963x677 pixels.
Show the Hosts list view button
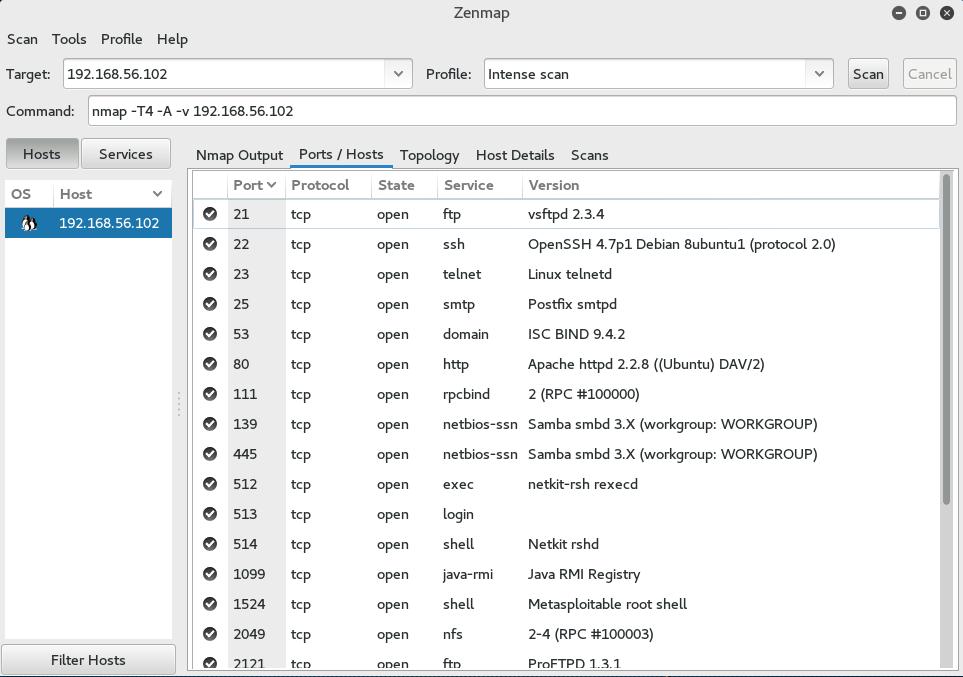42,154
